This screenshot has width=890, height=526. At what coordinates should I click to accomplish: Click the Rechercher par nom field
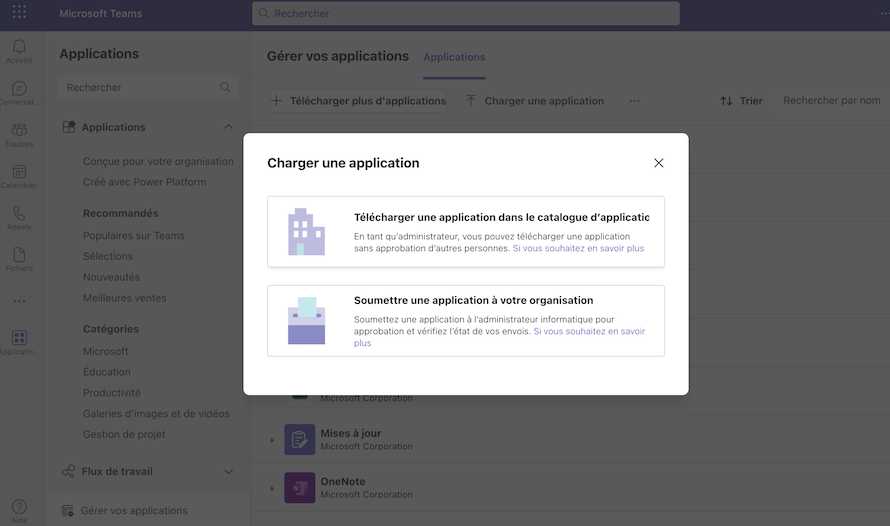832,100
